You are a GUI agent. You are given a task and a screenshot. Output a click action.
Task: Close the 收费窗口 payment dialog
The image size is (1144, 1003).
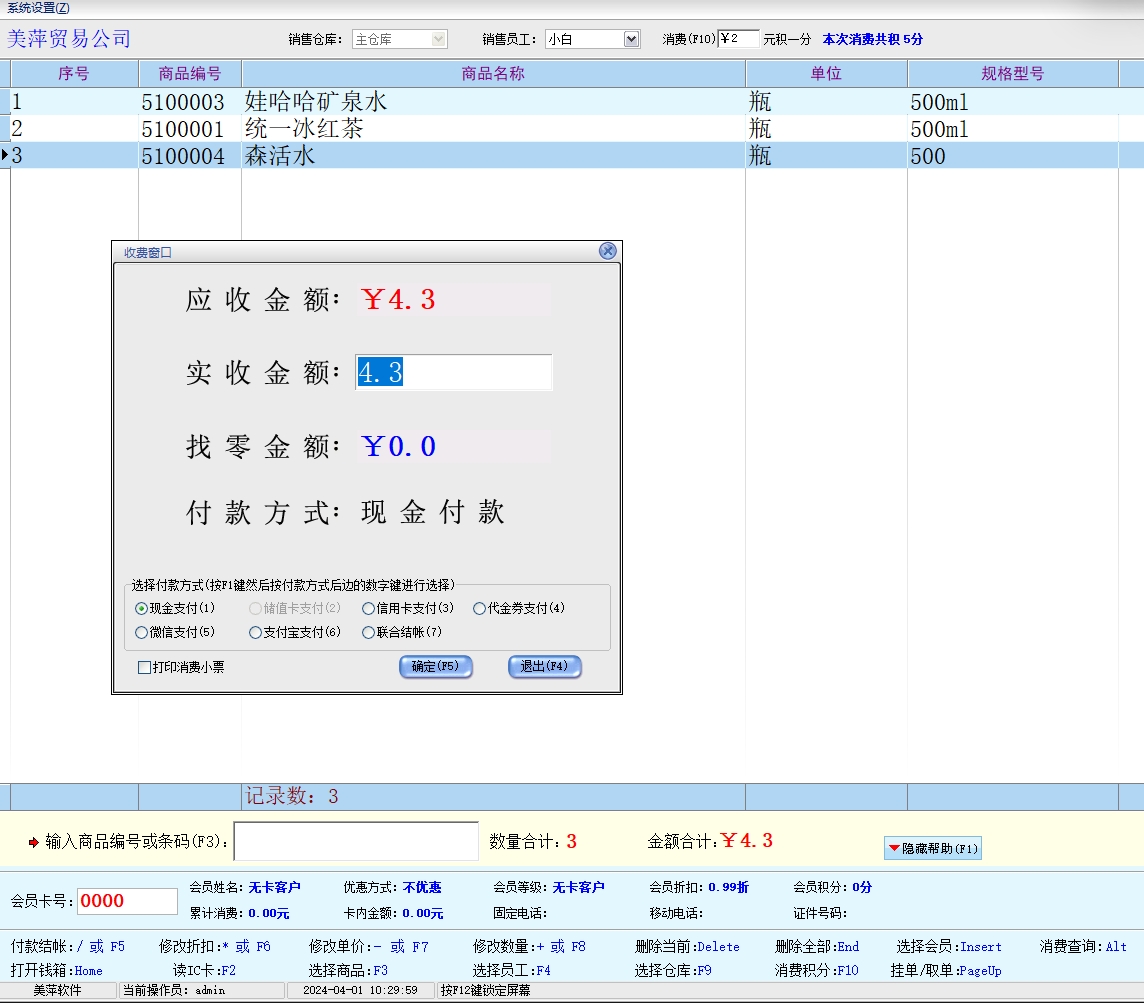(x=607, y=251)
